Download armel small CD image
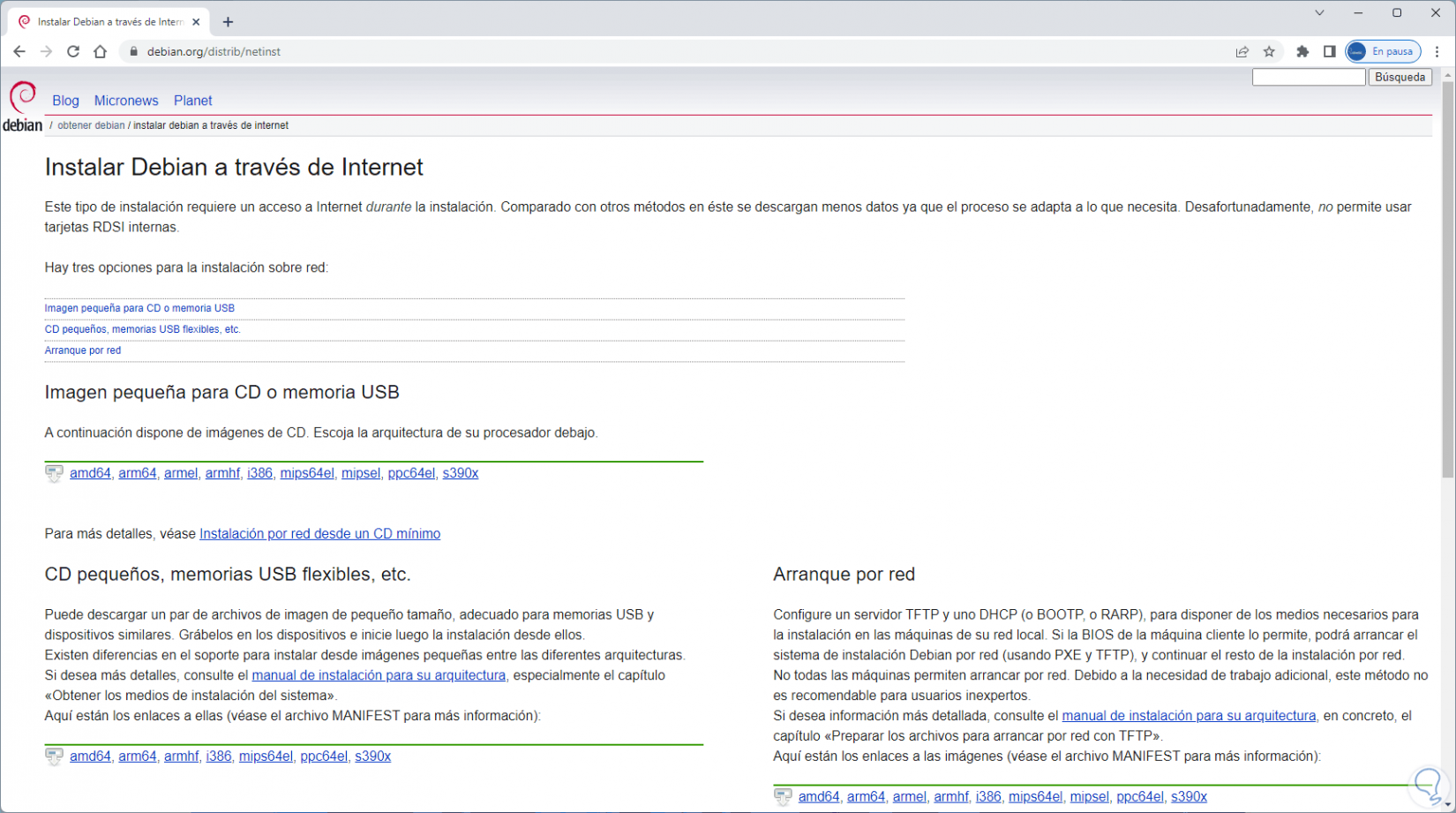1456x813 pixels. tap(181, 473)
